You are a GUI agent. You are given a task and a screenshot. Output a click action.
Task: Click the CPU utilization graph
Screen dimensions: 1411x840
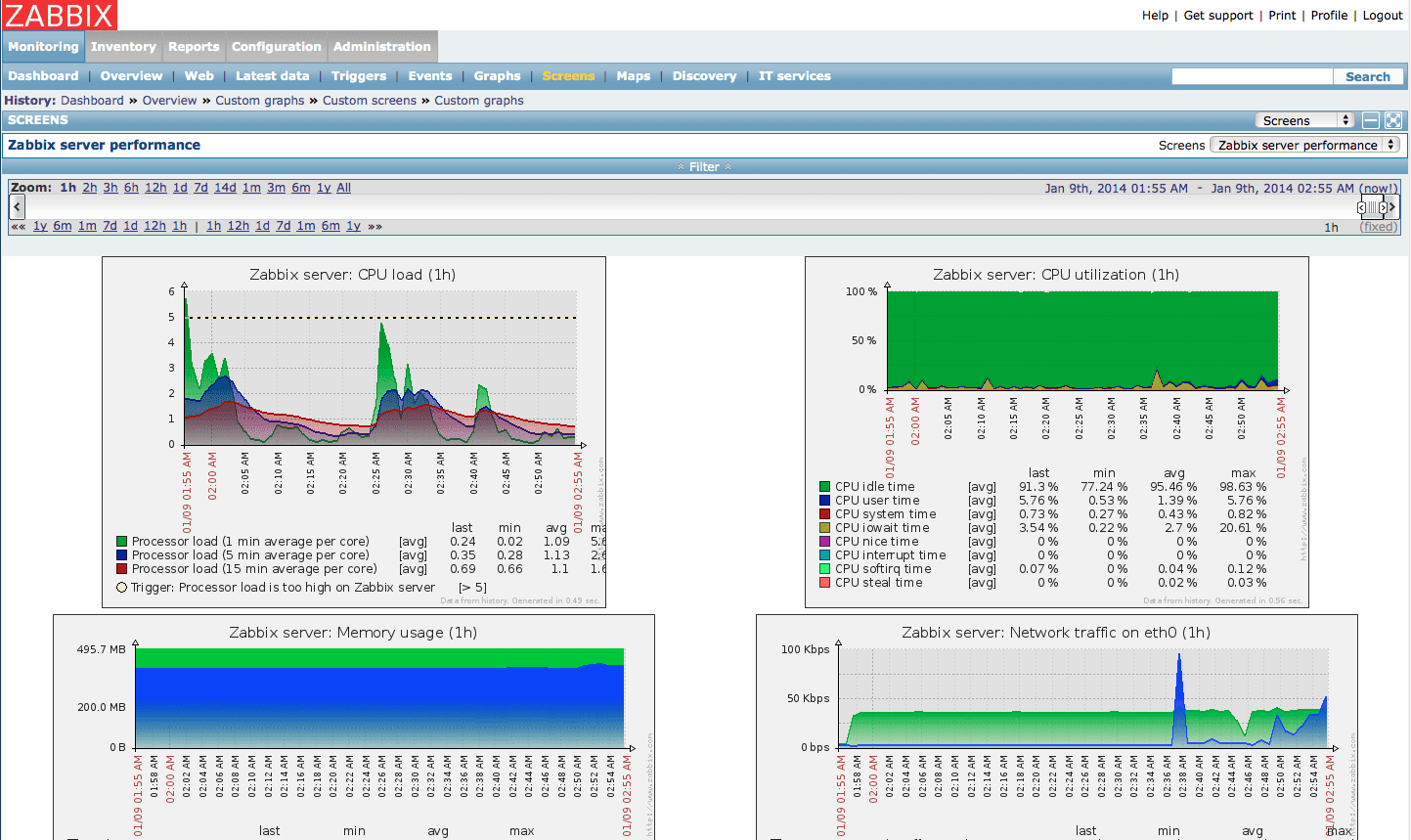pyautogui.click(x=1057, y=432)
